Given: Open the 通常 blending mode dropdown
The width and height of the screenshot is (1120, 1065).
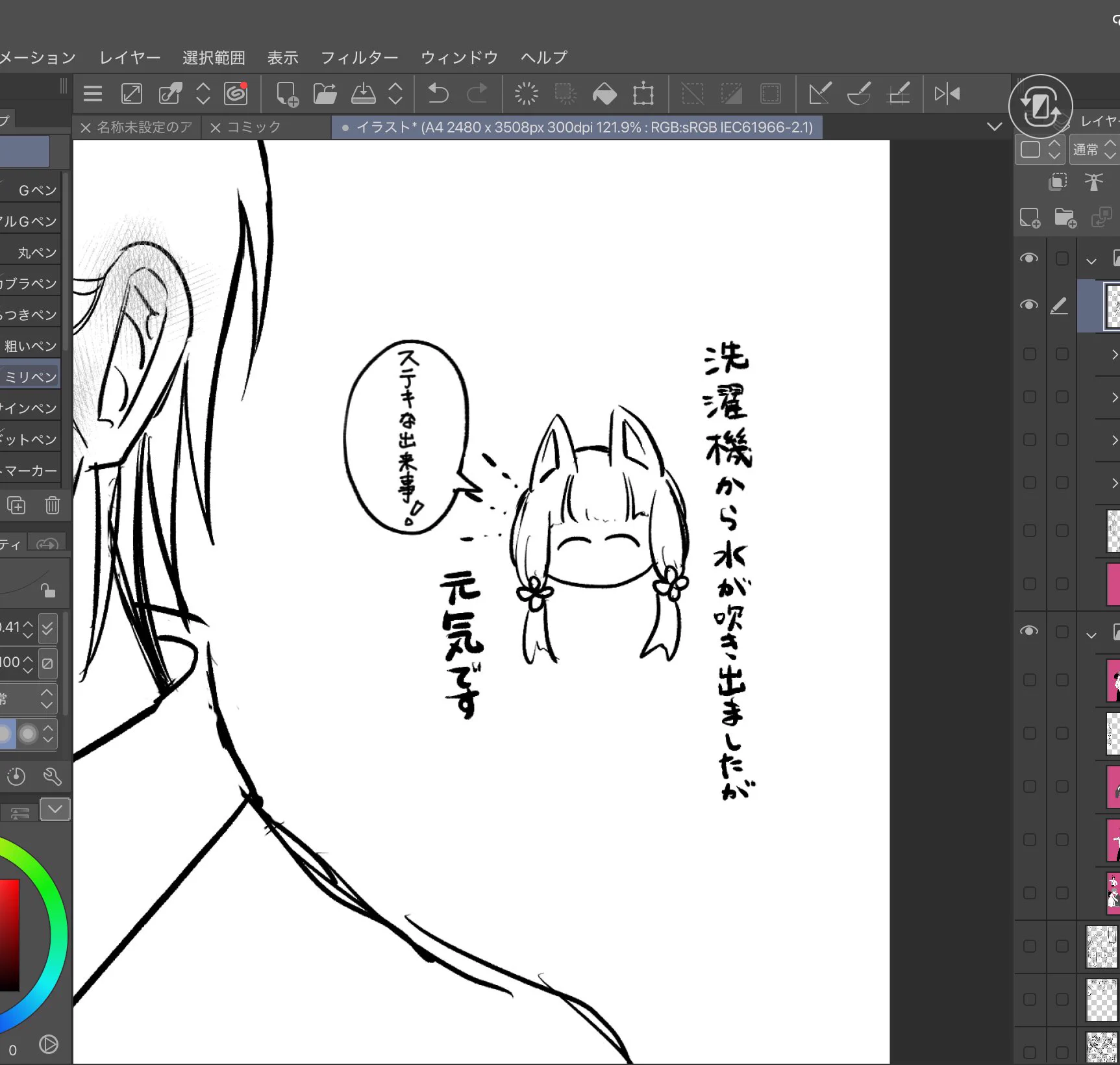Looking at the screenshot, I should pos(1094,150).
